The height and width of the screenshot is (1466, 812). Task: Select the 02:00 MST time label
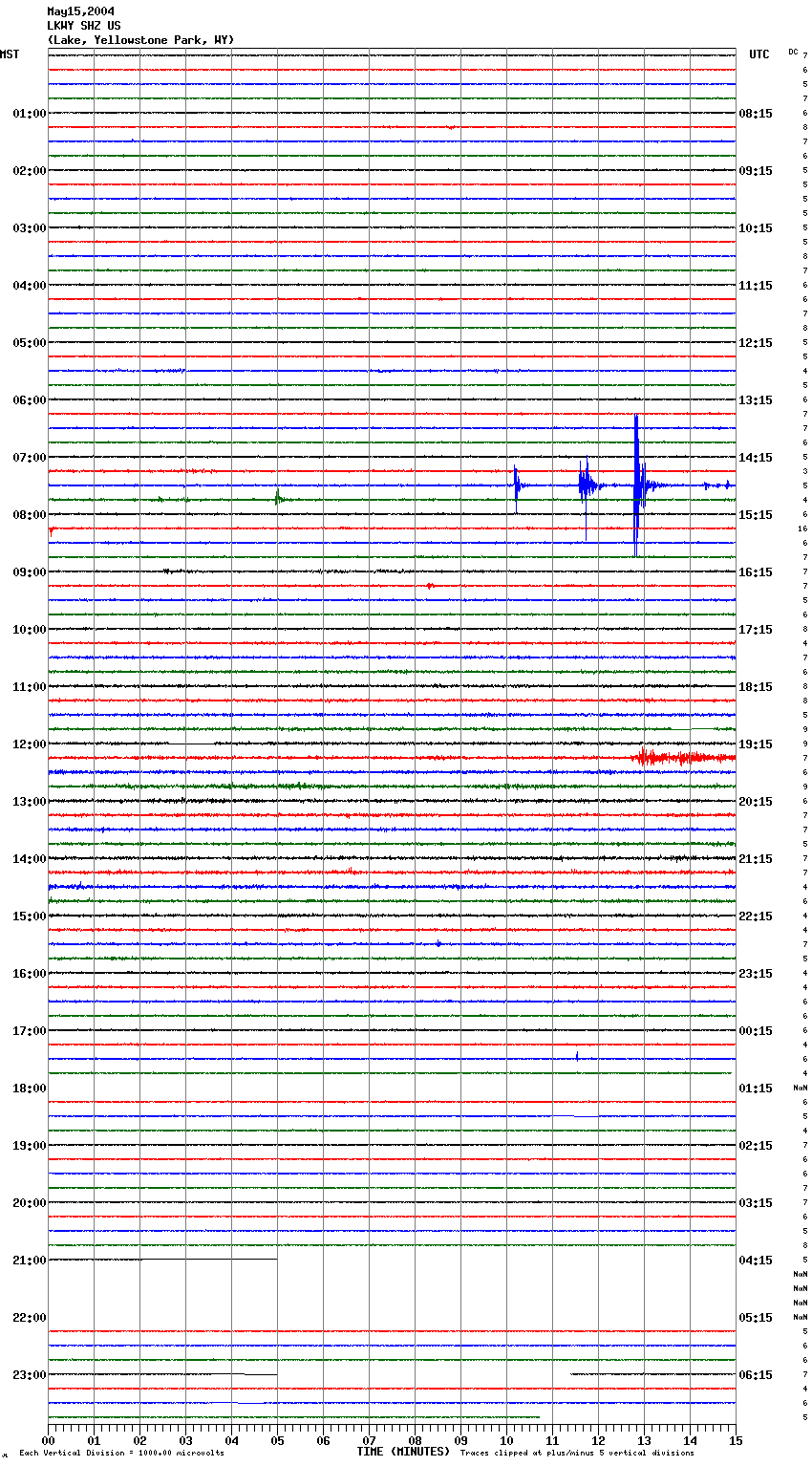click(30, 171)
